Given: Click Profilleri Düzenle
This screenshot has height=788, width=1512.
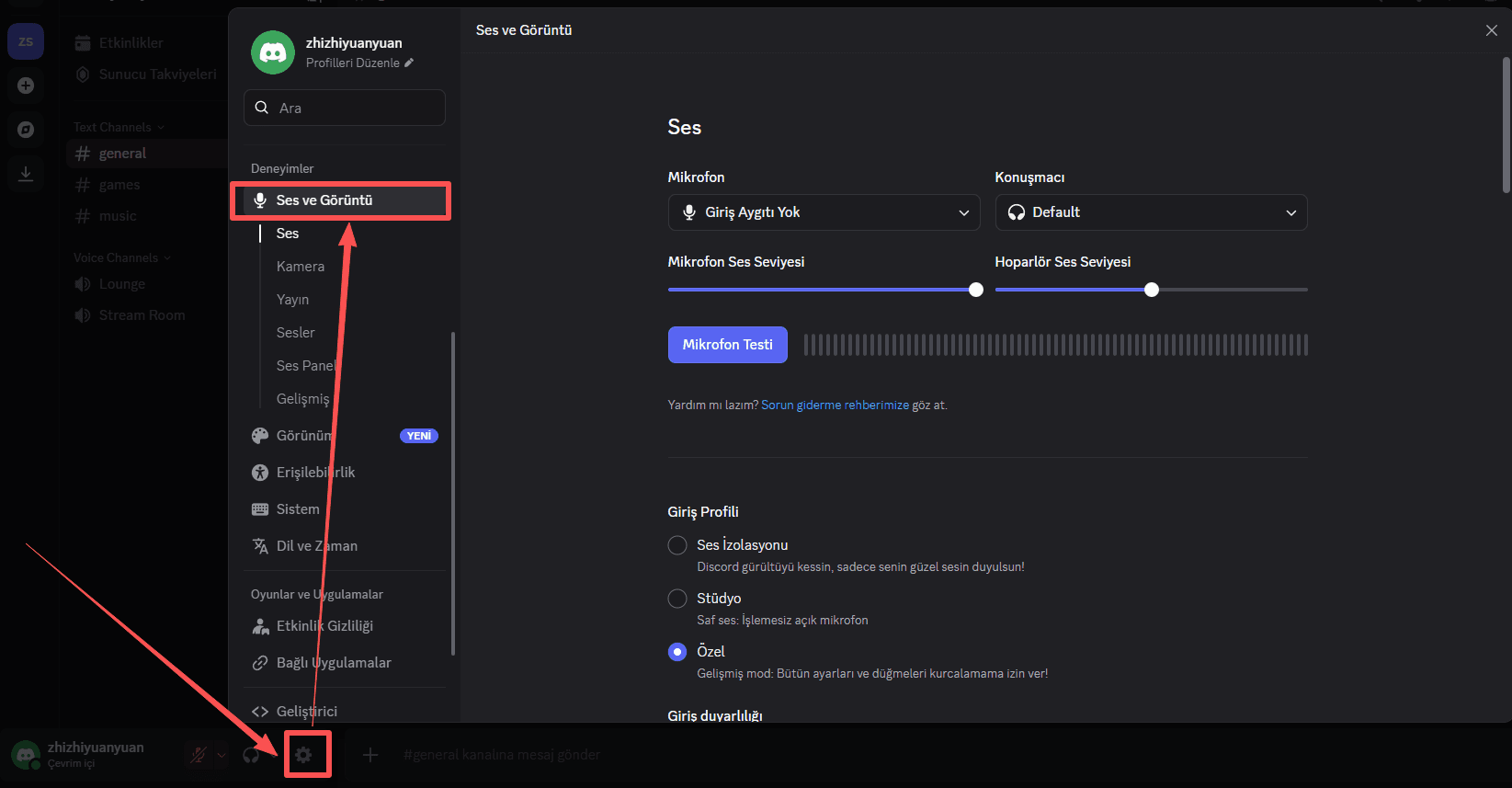Looking at the screenshot, I should (x=360, y=63).
